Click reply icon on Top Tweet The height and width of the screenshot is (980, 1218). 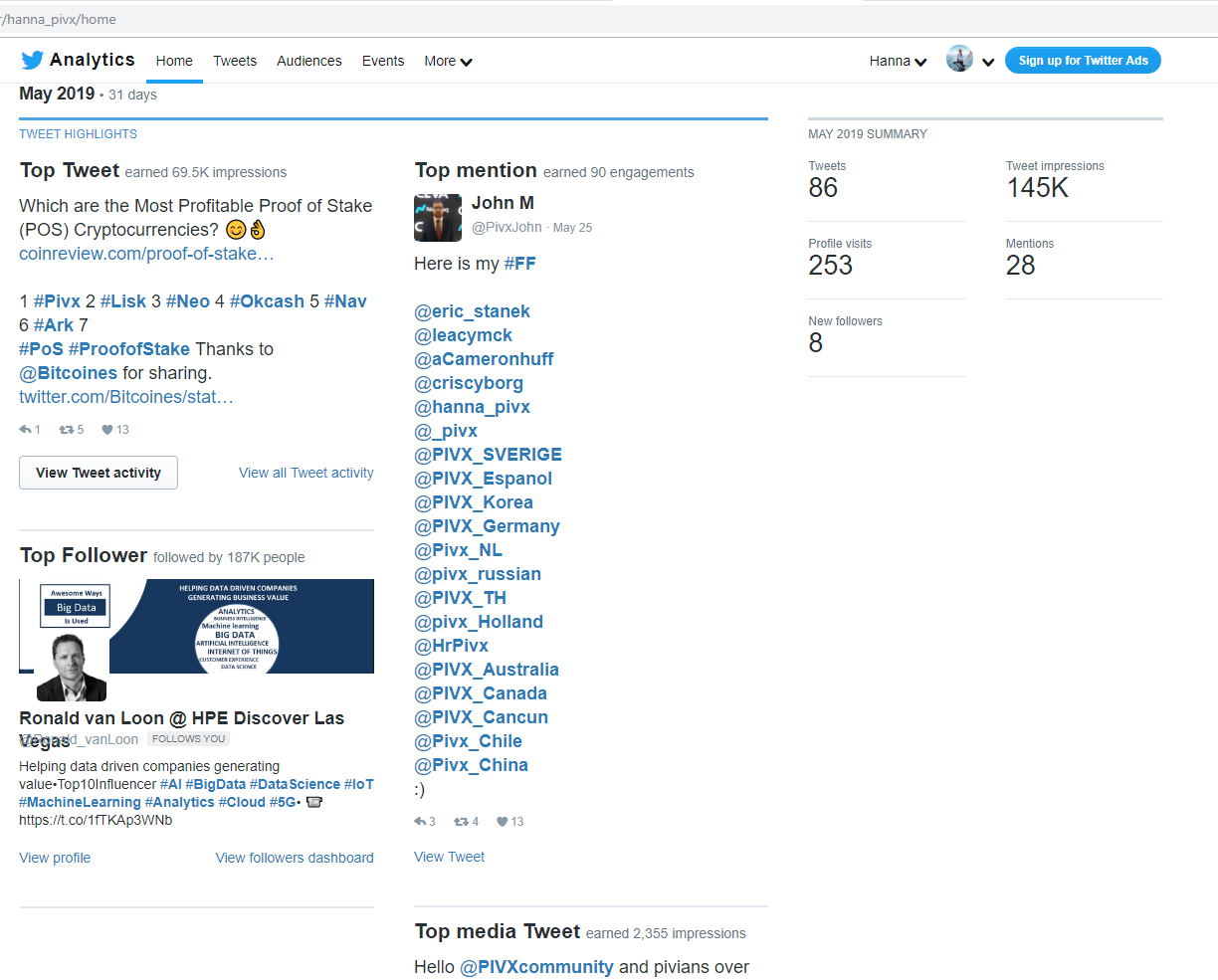tap(27, 430)
